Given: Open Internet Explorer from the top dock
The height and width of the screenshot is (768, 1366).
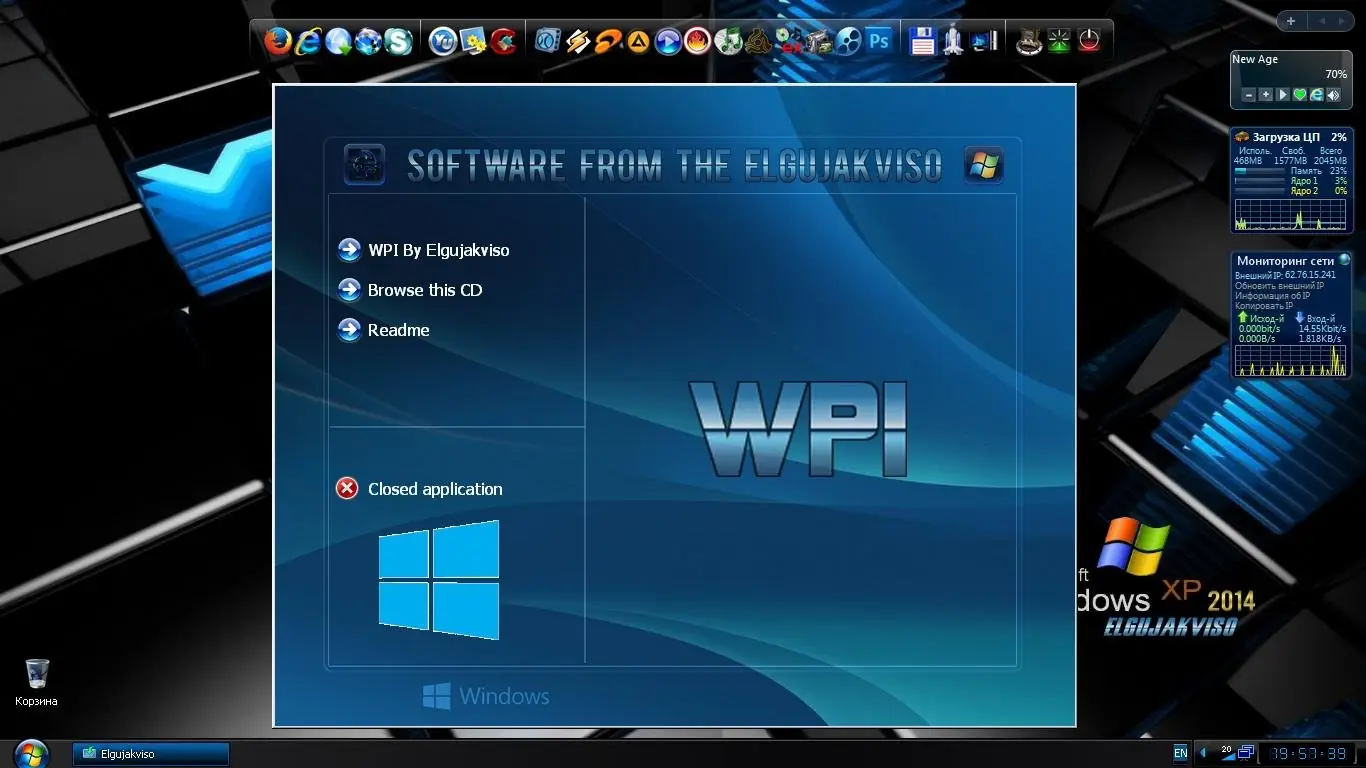Looking at the screenshot, I should [309, 41].
